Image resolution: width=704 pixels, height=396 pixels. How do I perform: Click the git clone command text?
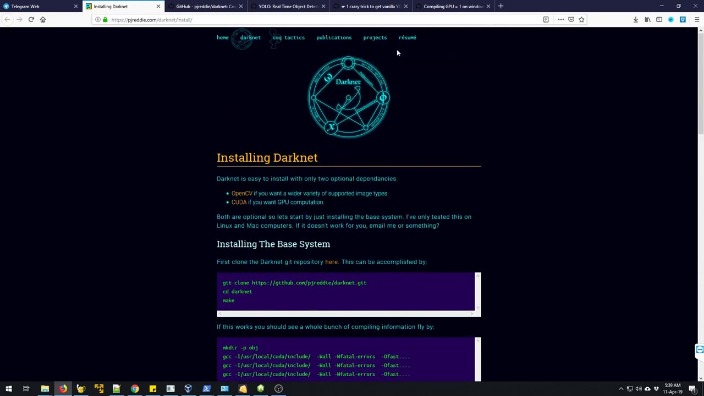295,283
